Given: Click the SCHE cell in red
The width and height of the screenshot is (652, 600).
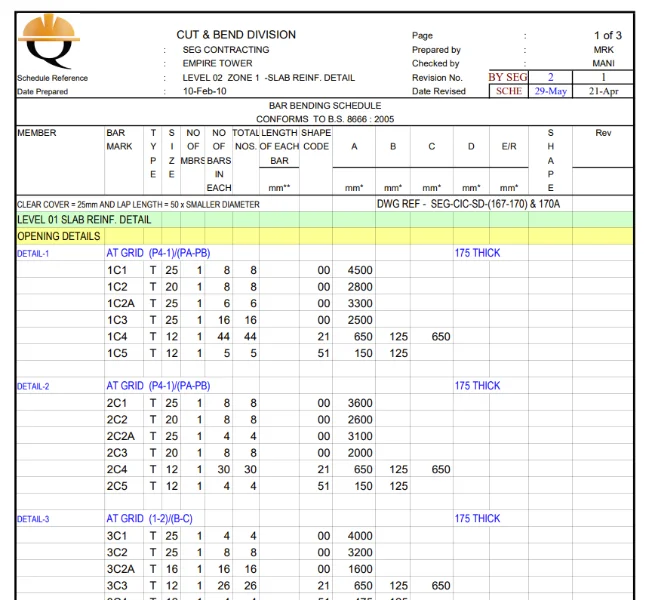Looking at the screenshot, I should (509, 91).
